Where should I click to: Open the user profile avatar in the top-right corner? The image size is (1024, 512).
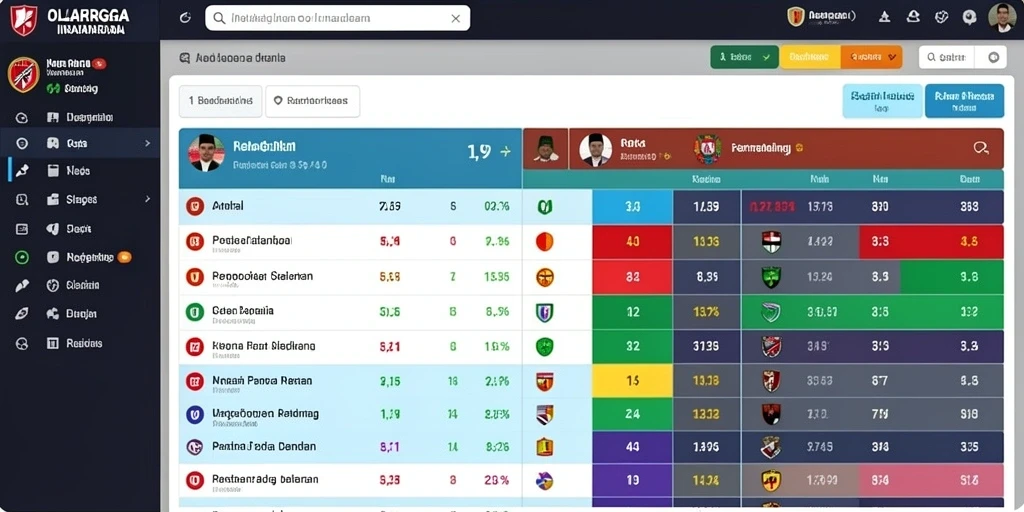tap(1002, 18)
